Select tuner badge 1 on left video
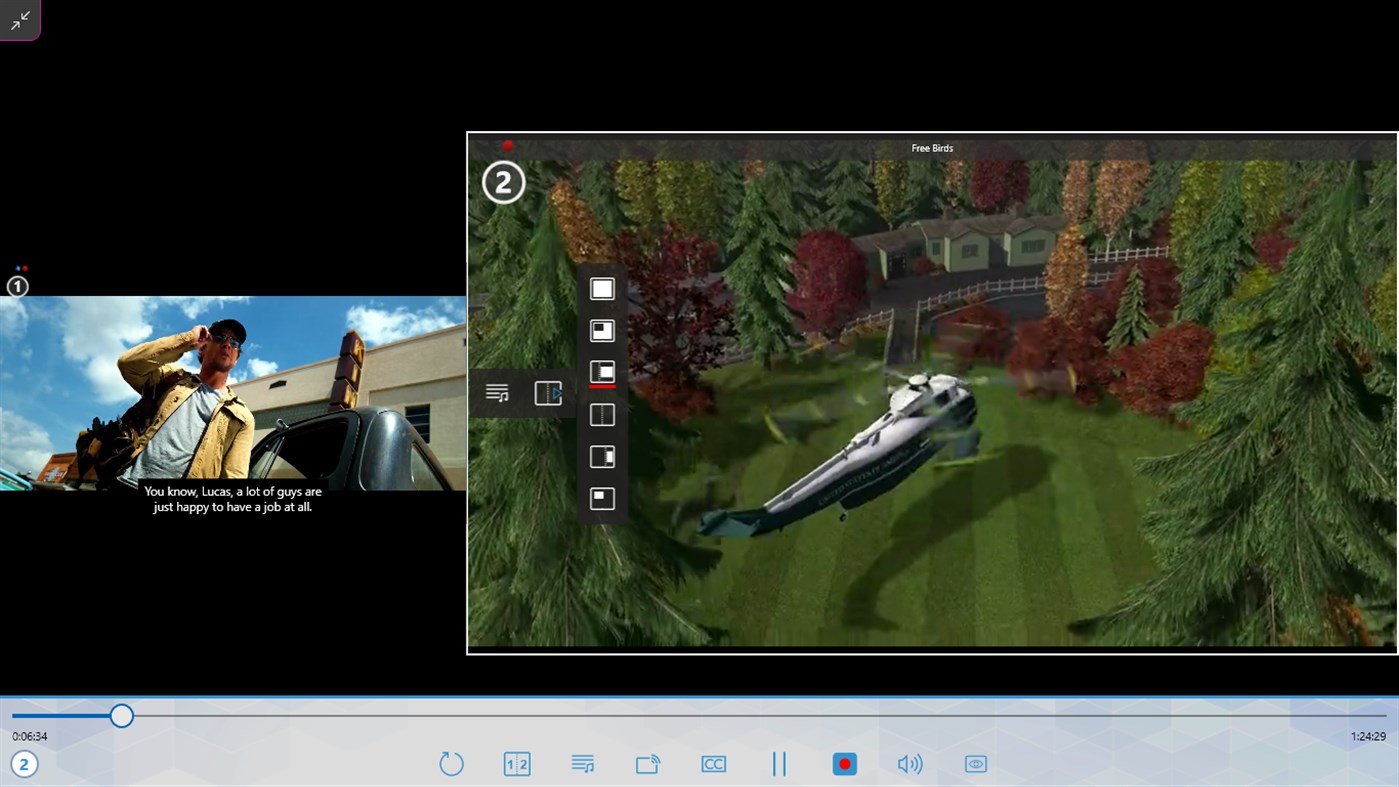The width and height of the screenshot is (1399, 787). [17, 287]
